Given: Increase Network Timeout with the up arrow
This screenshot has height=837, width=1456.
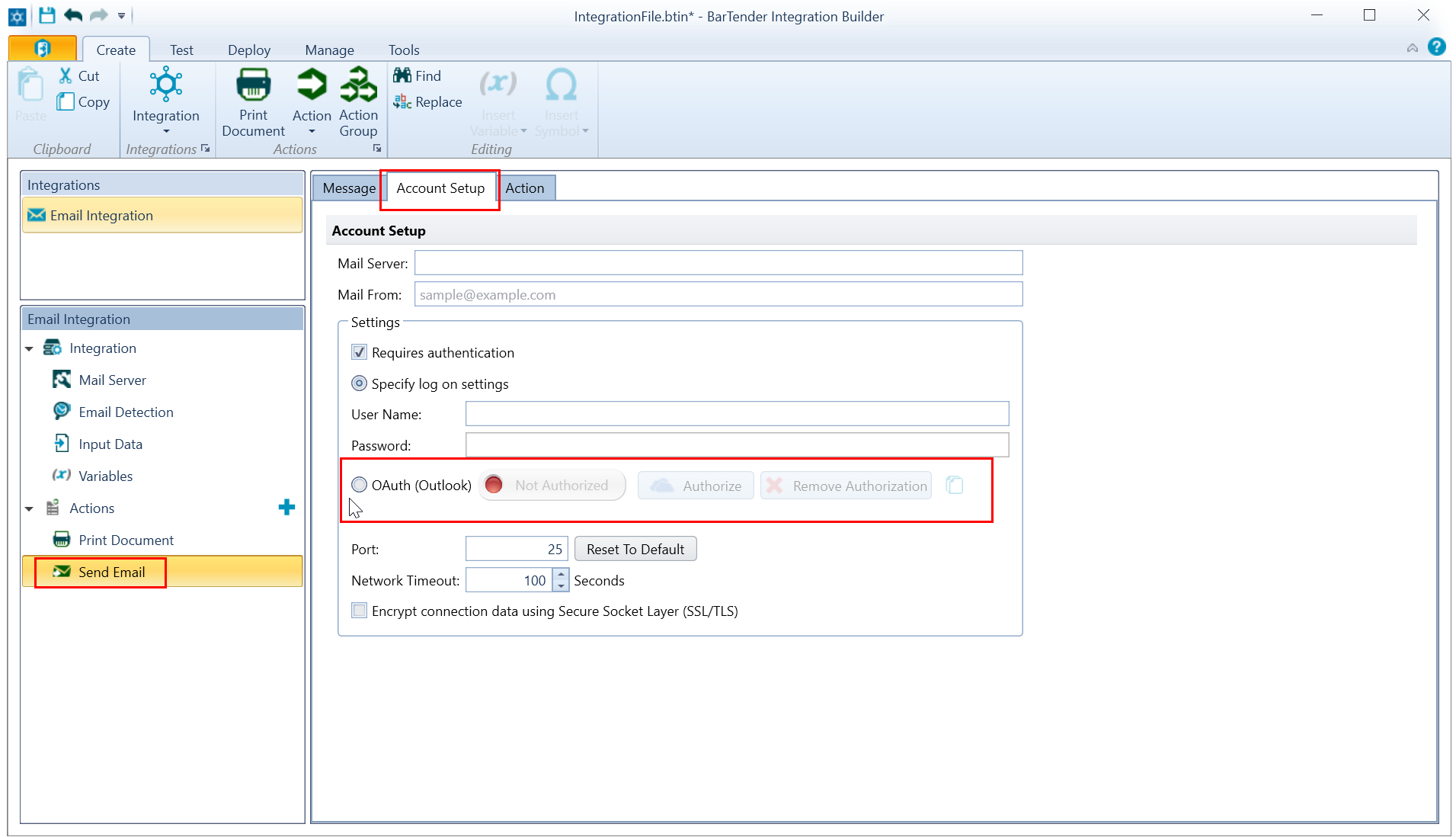Looking at the screenshot, I should [561, 574].
